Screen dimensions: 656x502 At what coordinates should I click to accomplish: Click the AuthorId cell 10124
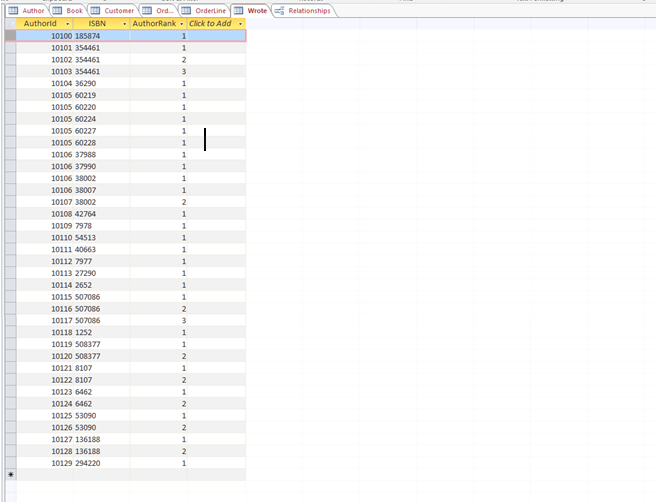(x=45, y=404)
